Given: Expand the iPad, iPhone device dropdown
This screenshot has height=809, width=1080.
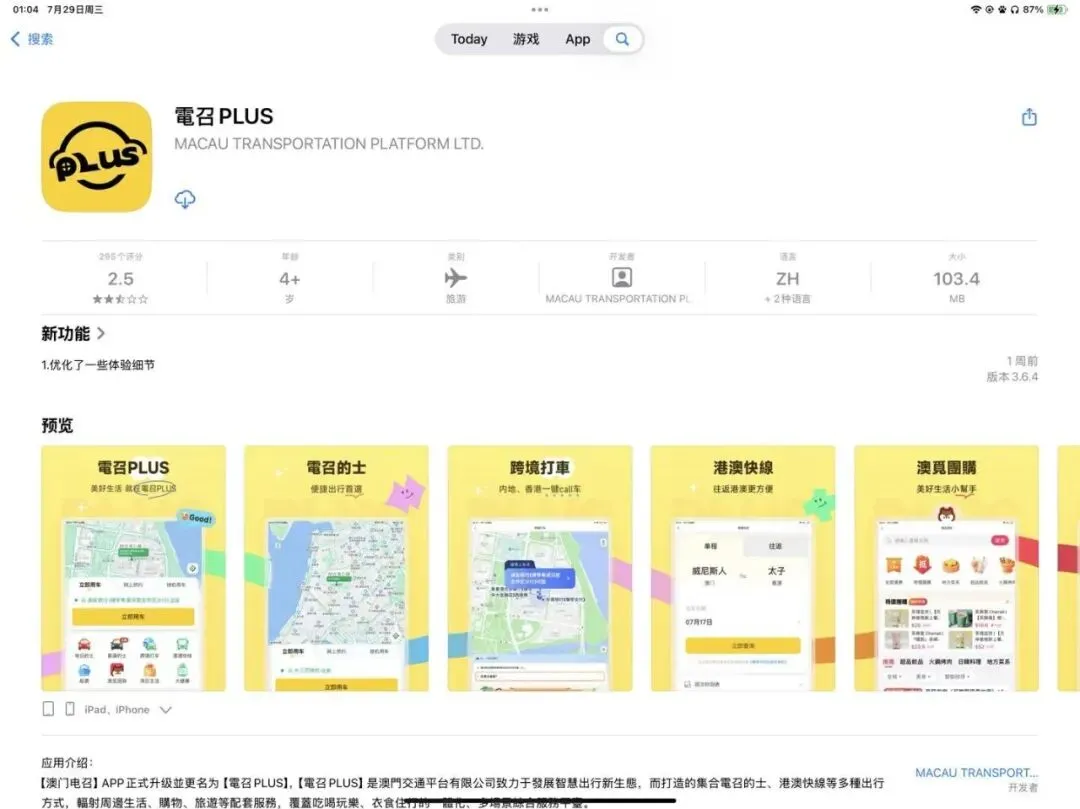Looking at the screenshot, I should coord(165,710).
